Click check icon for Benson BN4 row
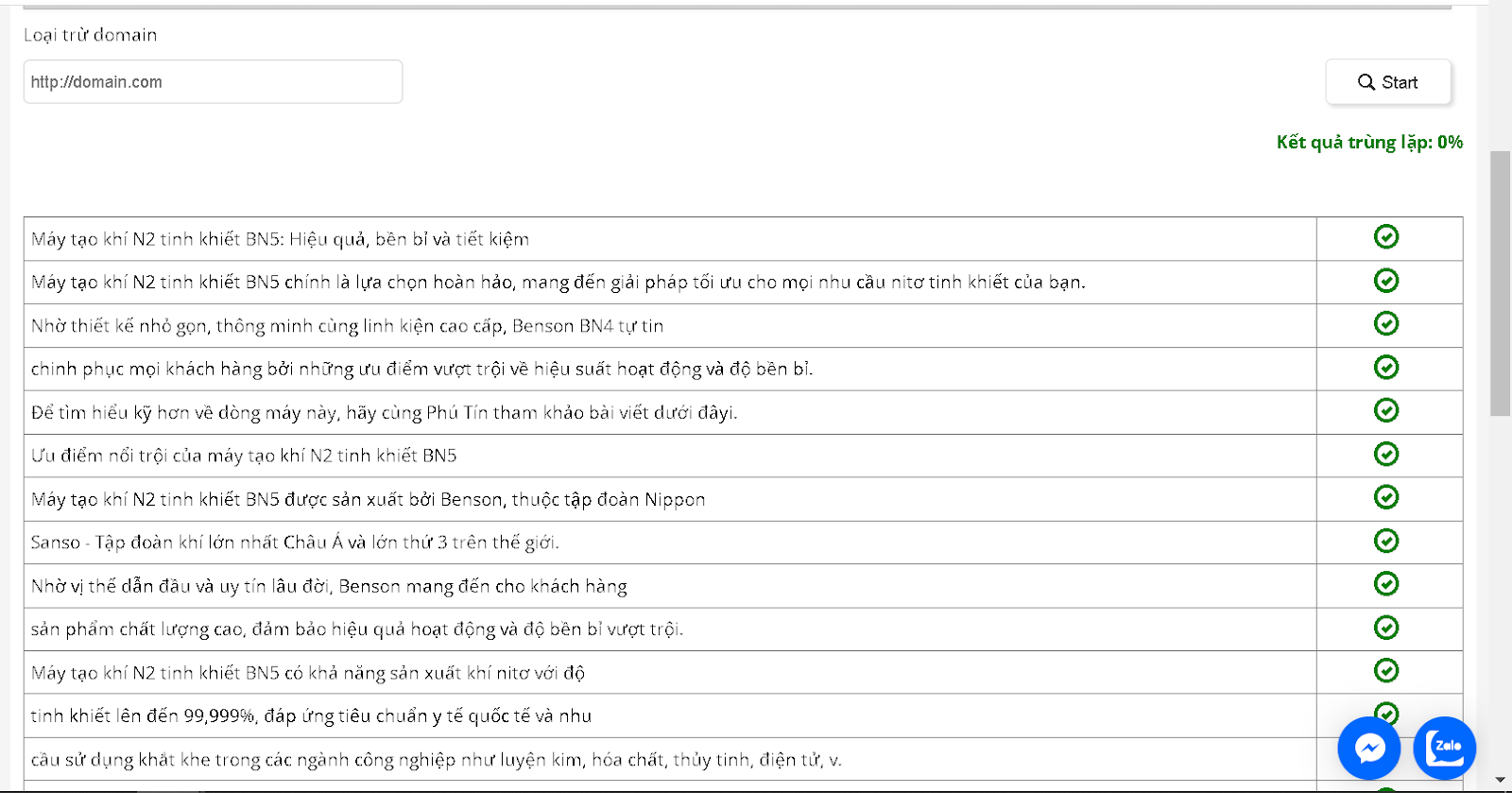The height and width of the screenshot is (793, 1512). [x=1385, y=324]
